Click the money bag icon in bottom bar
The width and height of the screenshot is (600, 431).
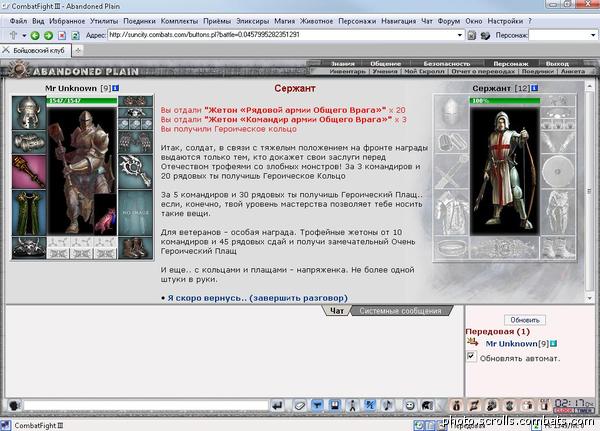[x=456, y=405]
